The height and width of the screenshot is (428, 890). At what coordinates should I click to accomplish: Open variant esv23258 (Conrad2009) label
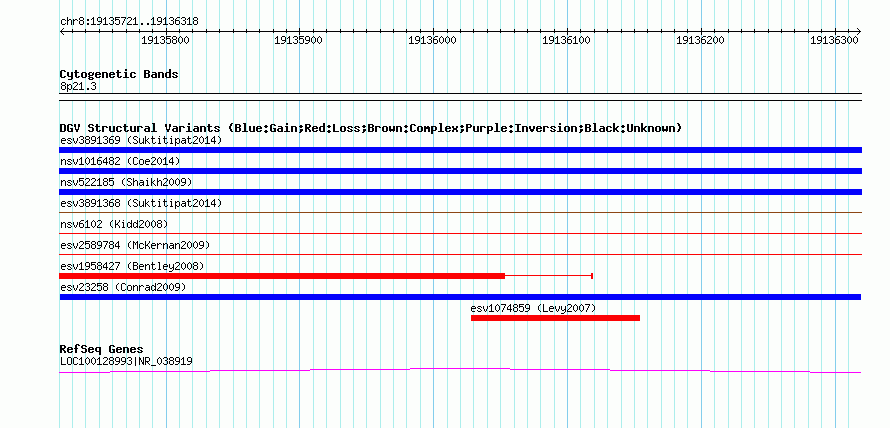point(123,287)
